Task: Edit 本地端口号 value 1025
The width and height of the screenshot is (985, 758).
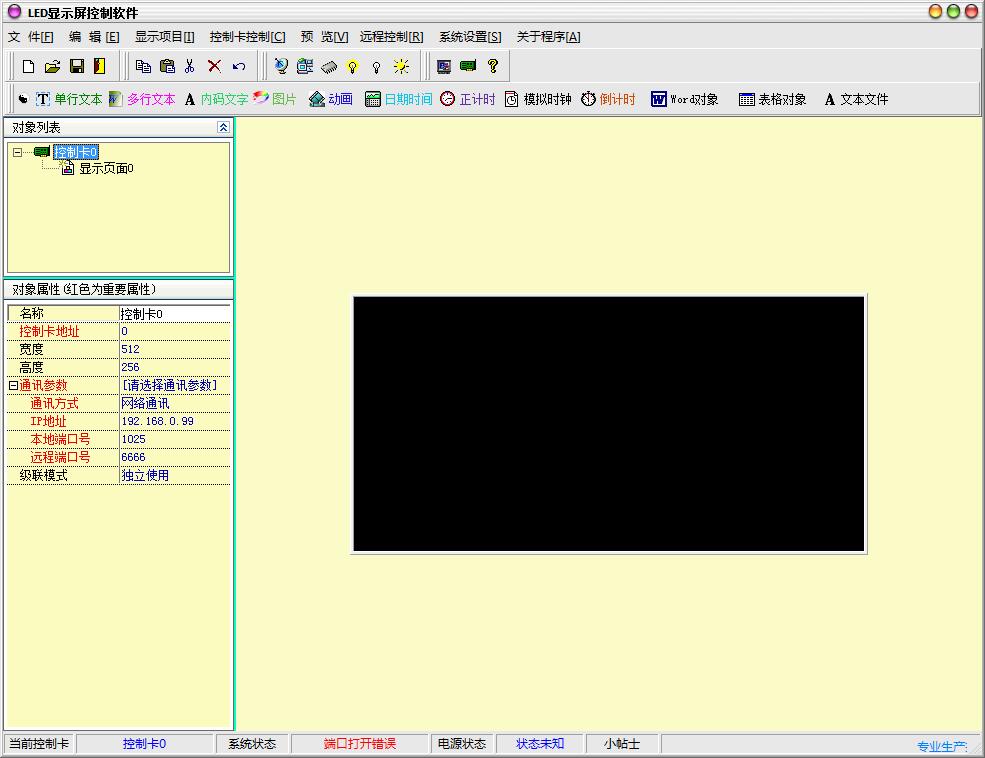Action: point(175,439)
